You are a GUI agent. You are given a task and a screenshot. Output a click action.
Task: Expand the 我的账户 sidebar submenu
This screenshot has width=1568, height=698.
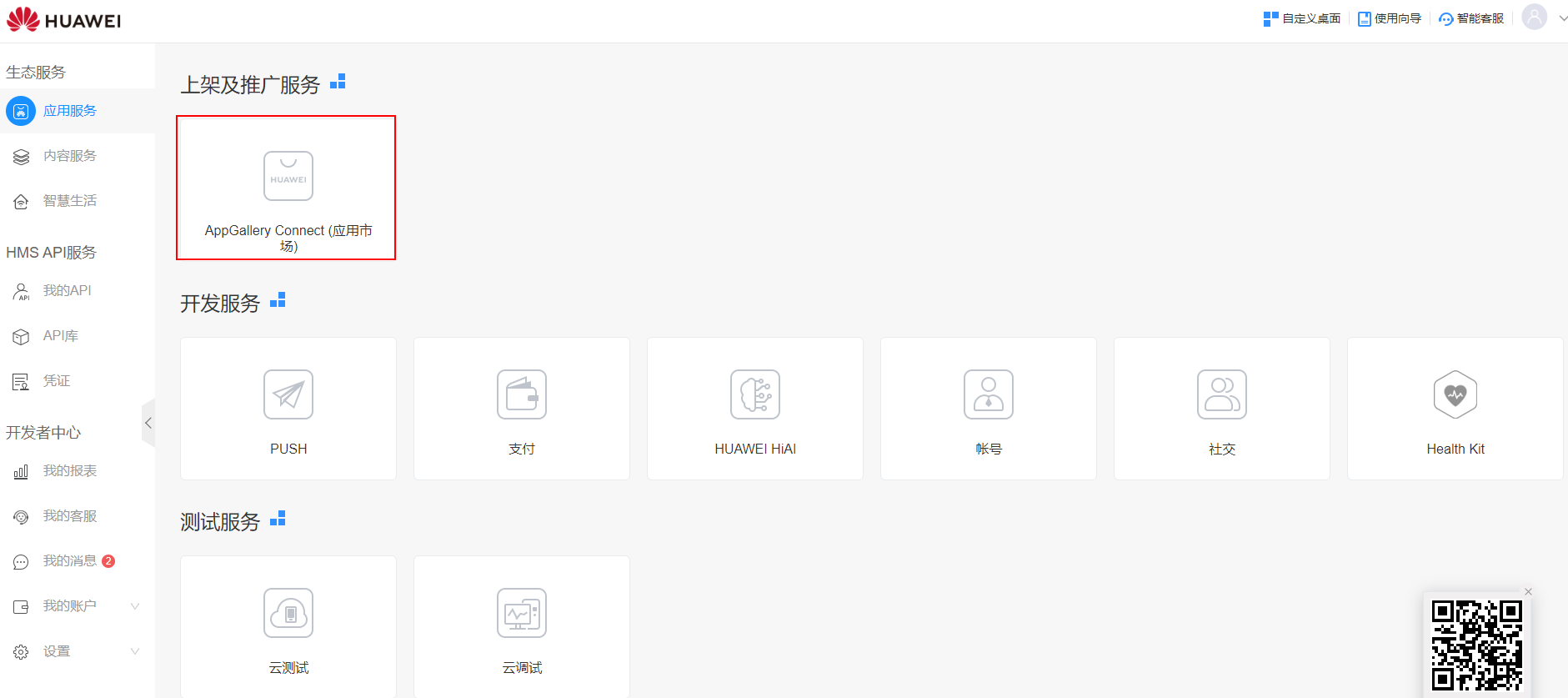135,606
